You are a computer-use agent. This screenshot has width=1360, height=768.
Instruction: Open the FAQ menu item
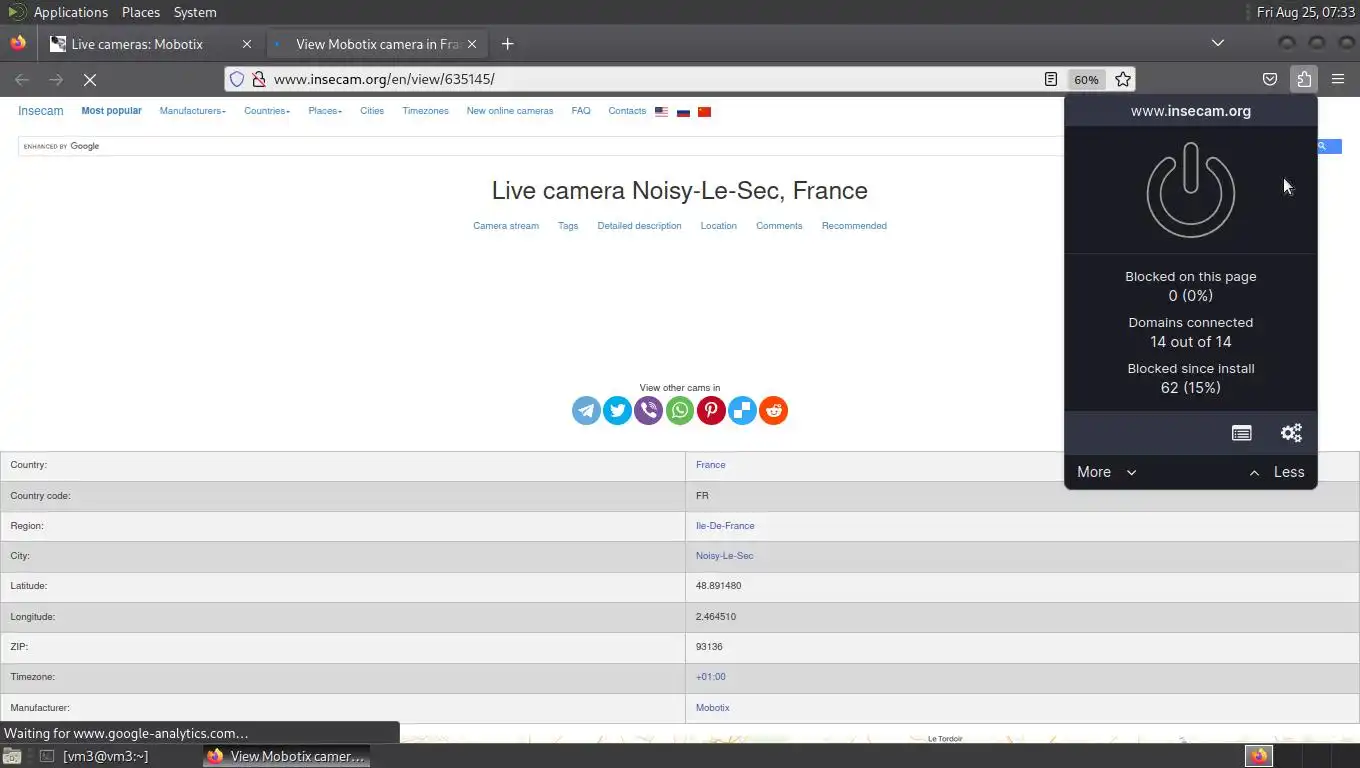pos(581,111)
